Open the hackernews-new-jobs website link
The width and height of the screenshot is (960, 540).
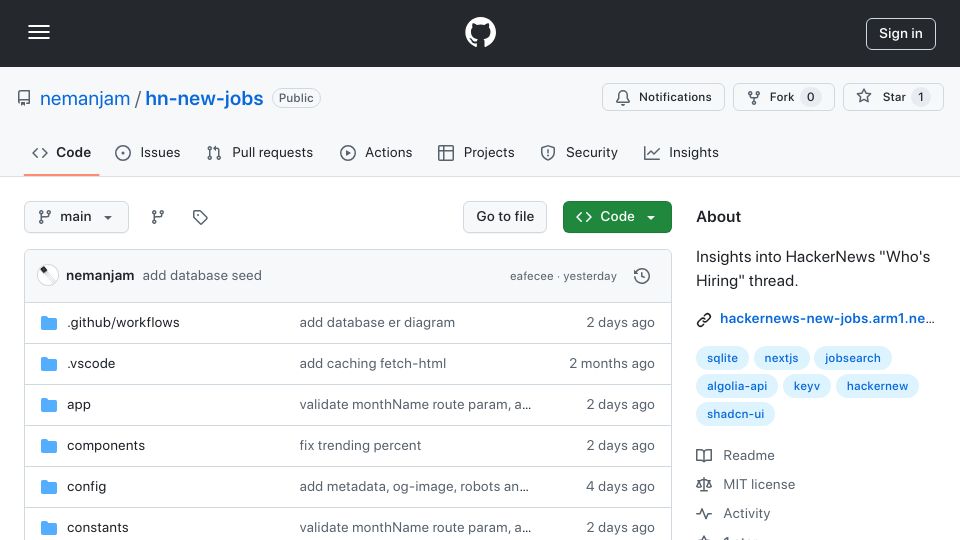827,318
